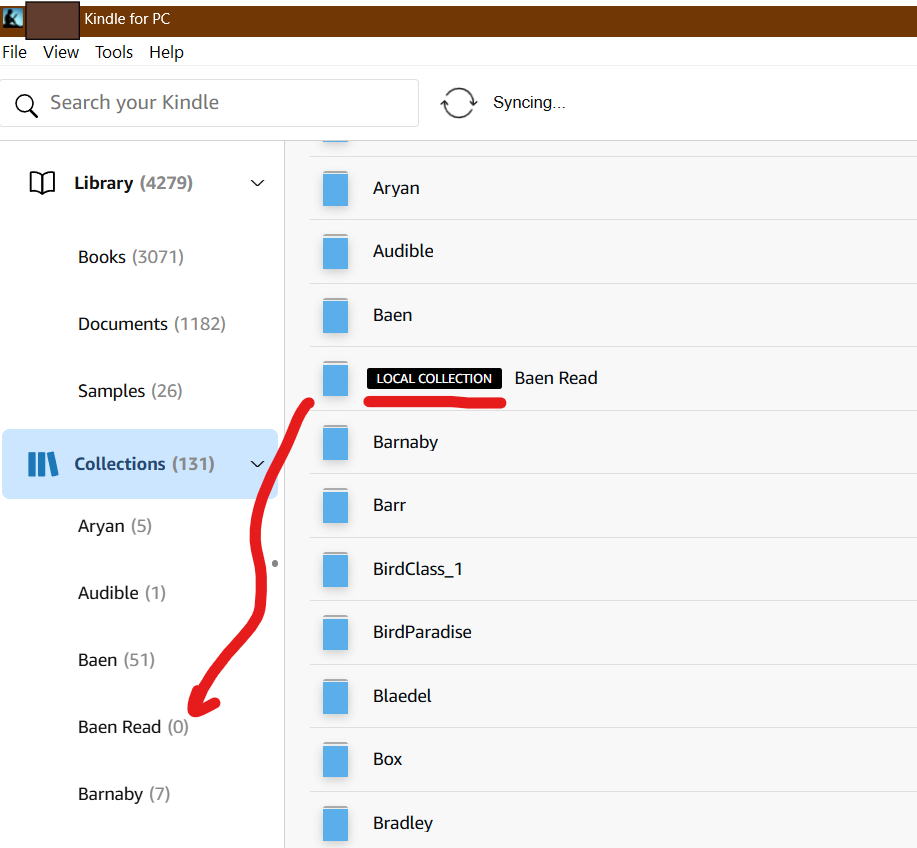This screenshot has width=917, height=848.
Task: Click the Box collection folder icon
Action: (336, 759)
